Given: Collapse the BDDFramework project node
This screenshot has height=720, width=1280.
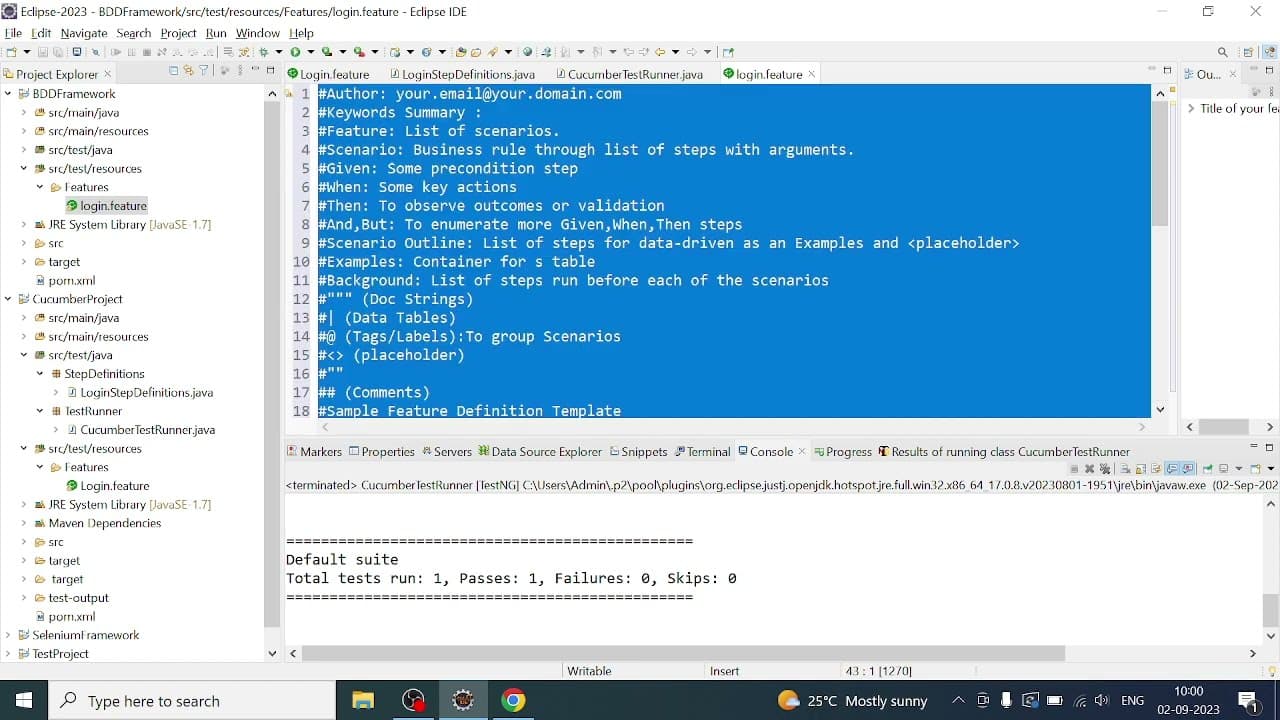Looking at the screenshot, I should click(x=8, y=94).
